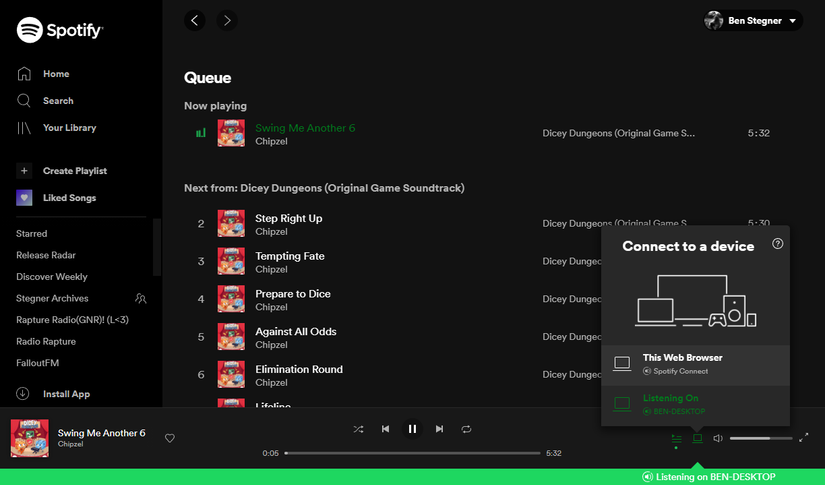
Task: Open the Release Radar playlist
Action: [46, 255]
